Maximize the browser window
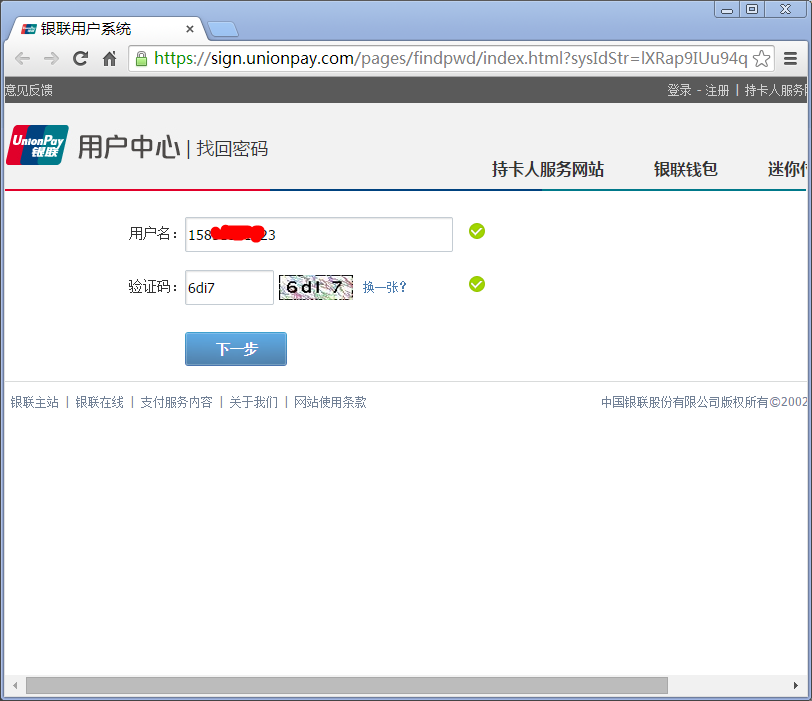812x701 pixels. (x=752, y=9)
